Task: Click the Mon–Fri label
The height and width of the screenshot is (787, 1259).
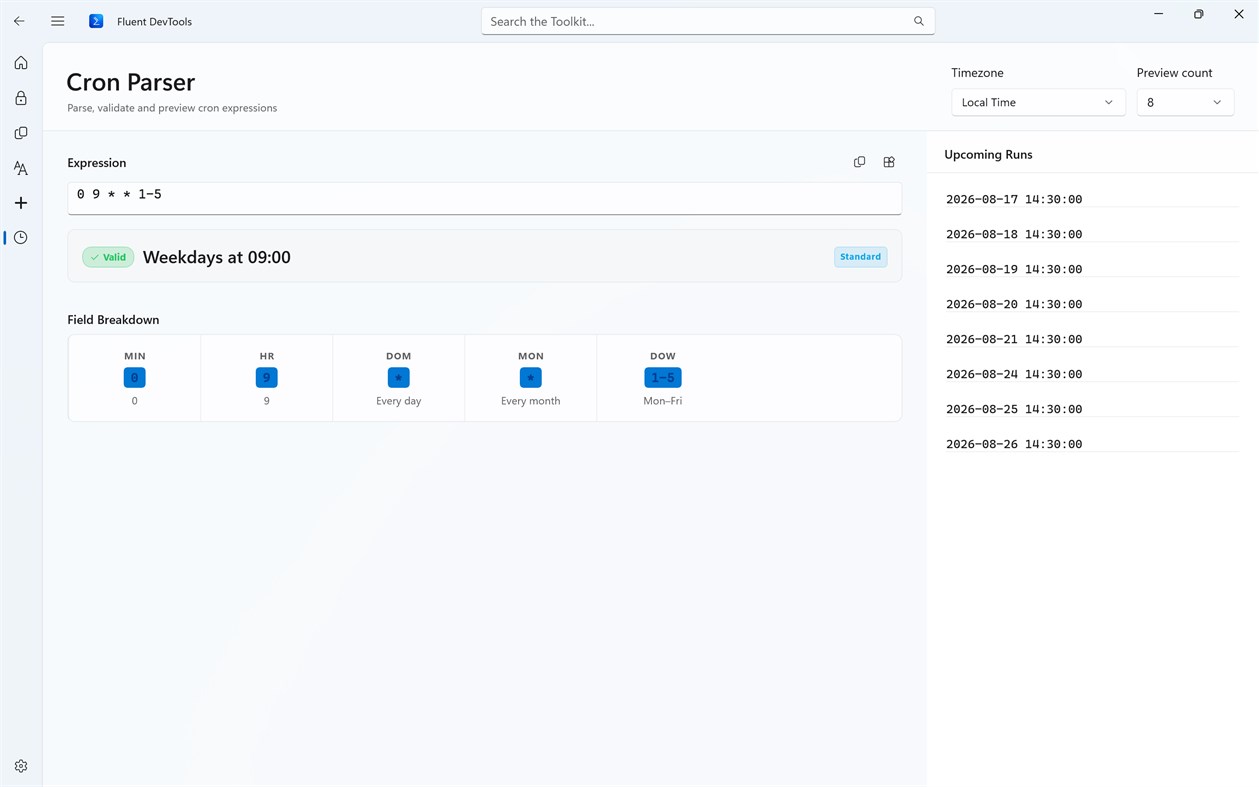Action: tap(663, 401)
